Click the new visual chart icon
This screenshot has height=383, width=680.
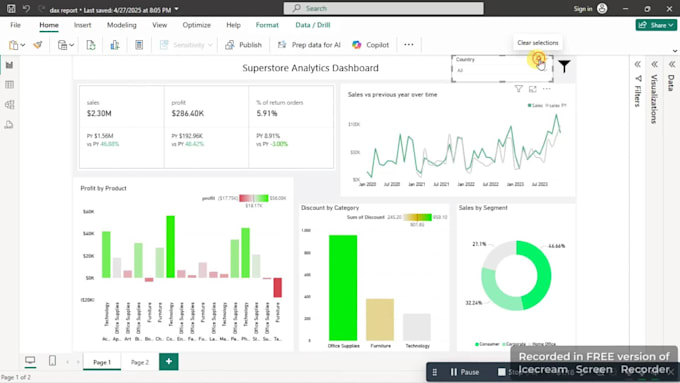[114, 45]
